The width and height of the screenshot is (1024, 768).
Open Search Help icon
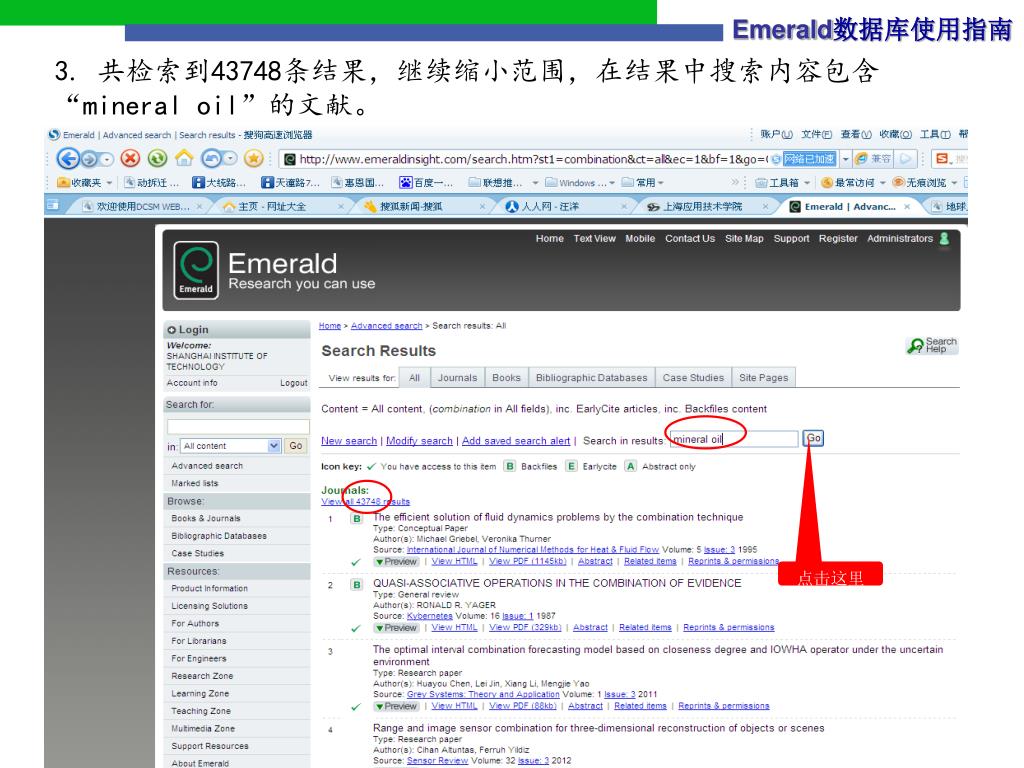click(x=932, y=345)
